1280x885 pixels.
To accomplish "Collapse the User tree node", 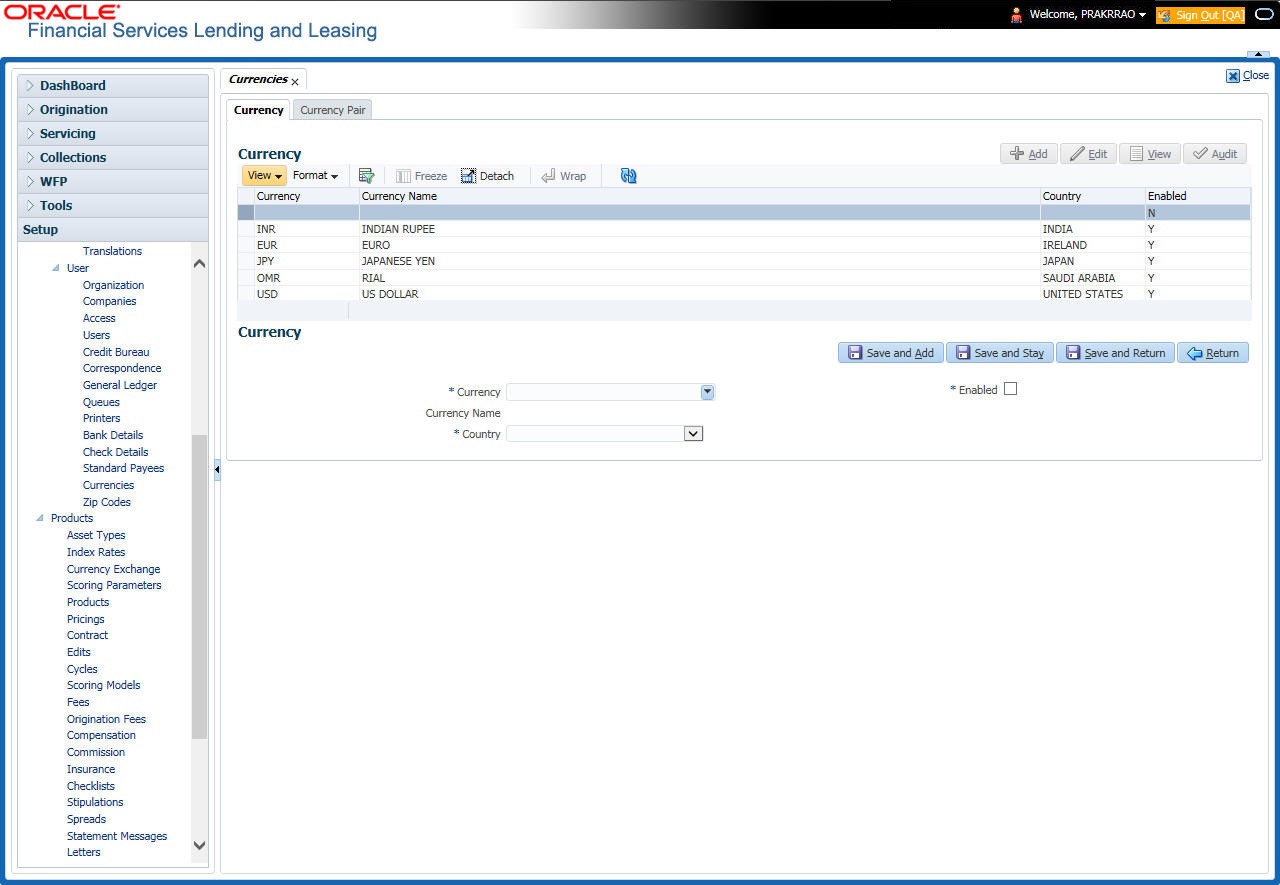I will 56,268.
